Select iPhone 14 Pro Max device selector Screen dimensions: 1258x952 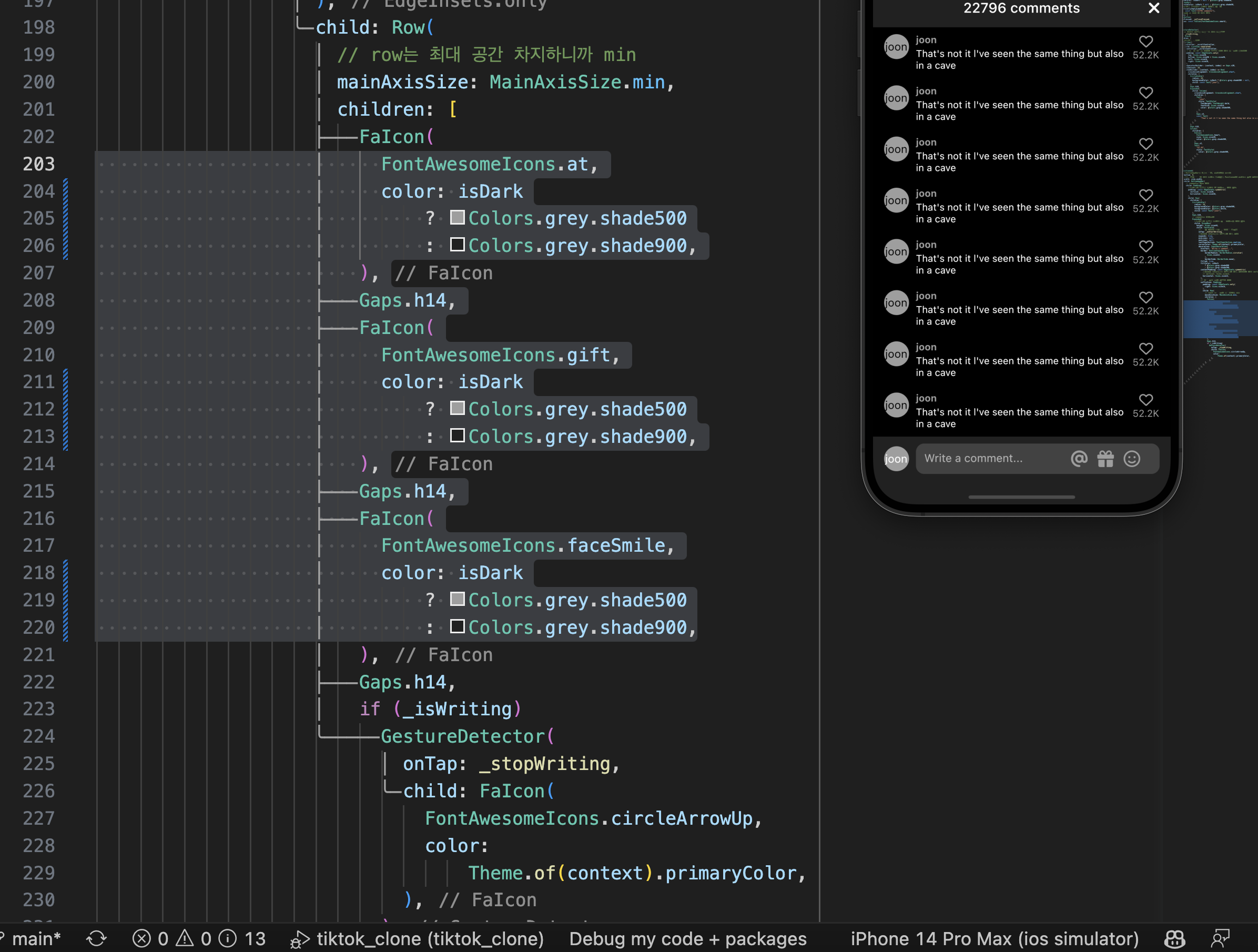coord(994,938)
